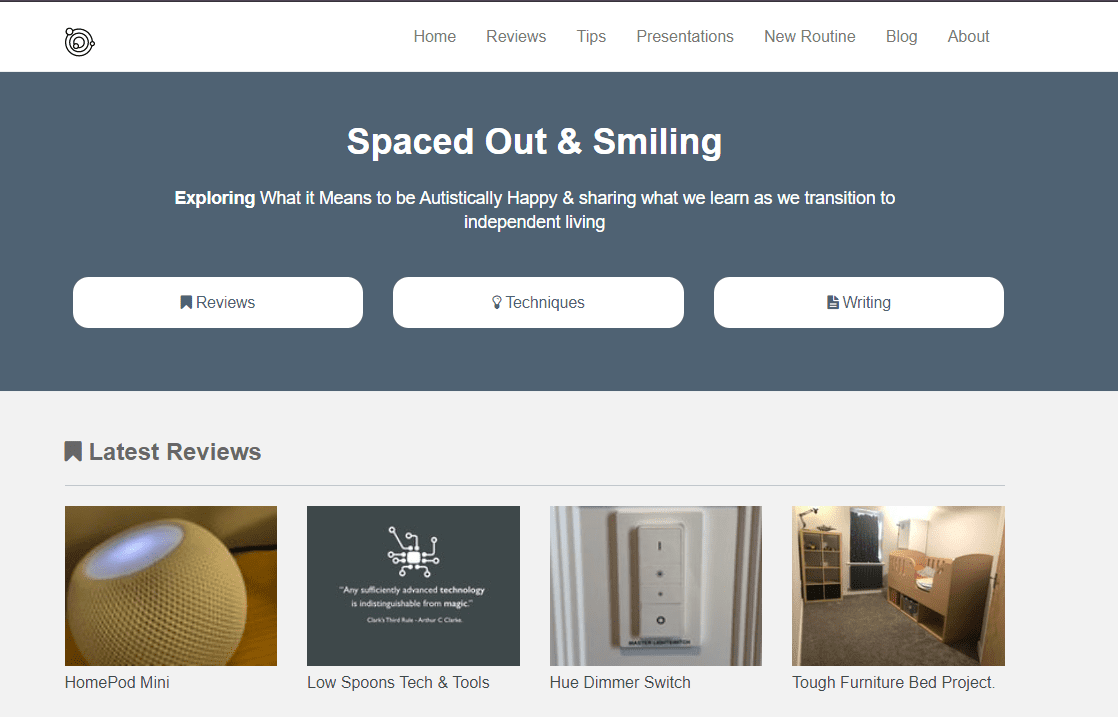The width and height of the screenshot is (1118, 717).
Task: Open the Low Spoons Tech quote thumbnail
Action: point(414,586)
